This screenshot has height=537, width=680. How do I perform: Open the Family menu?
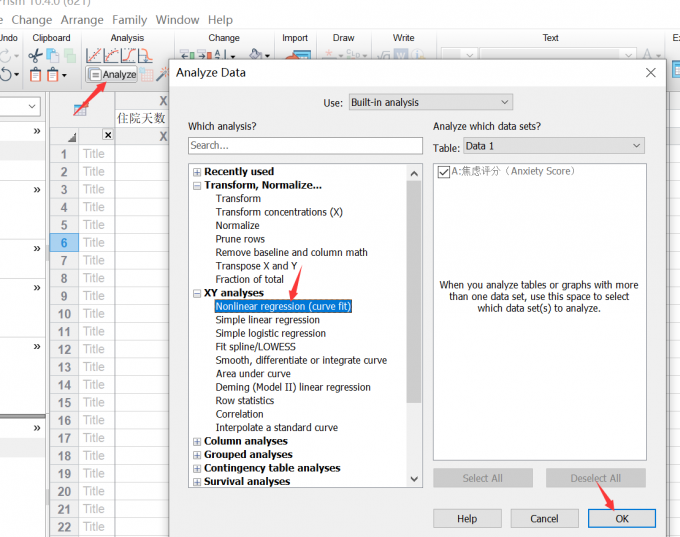point(129,20)
